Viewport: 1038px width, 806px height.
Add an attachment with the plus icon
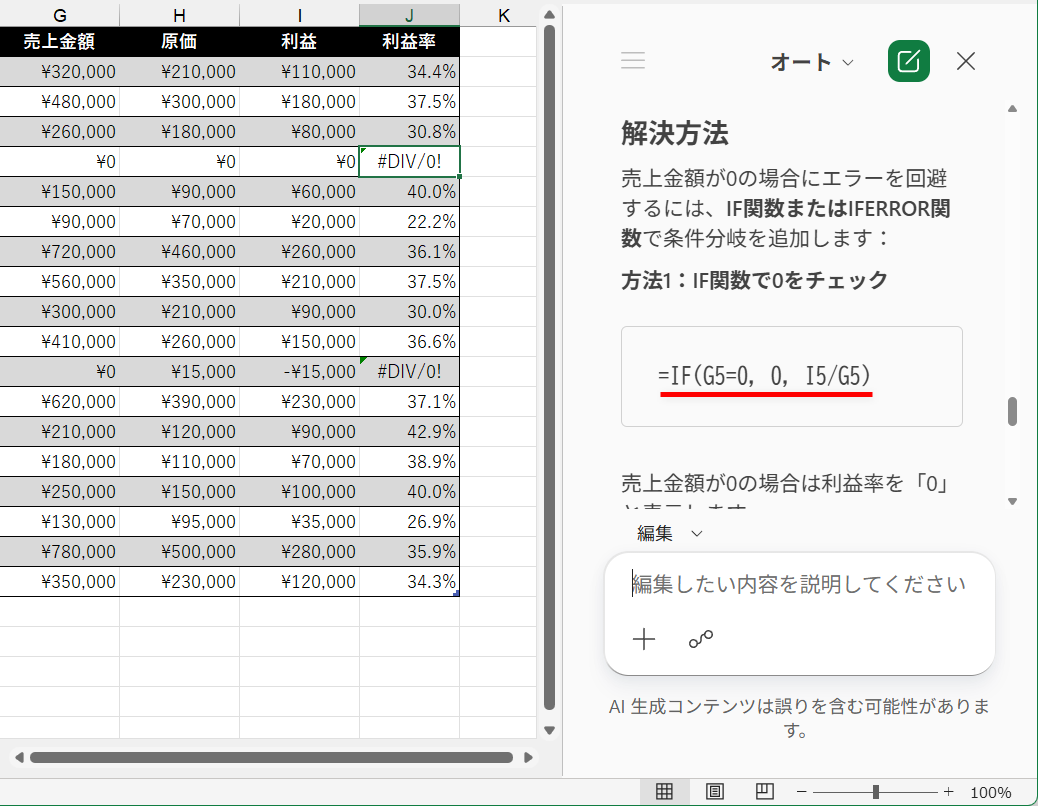tap(643, 639)
